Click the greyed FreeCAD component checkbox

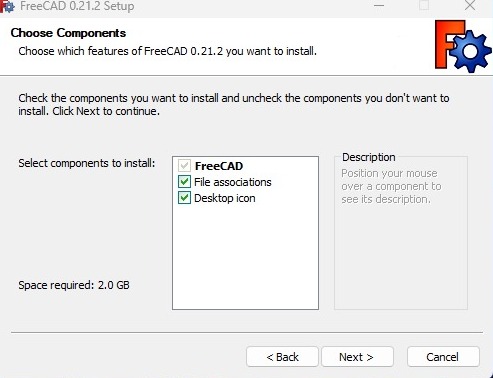pos(184,166)
